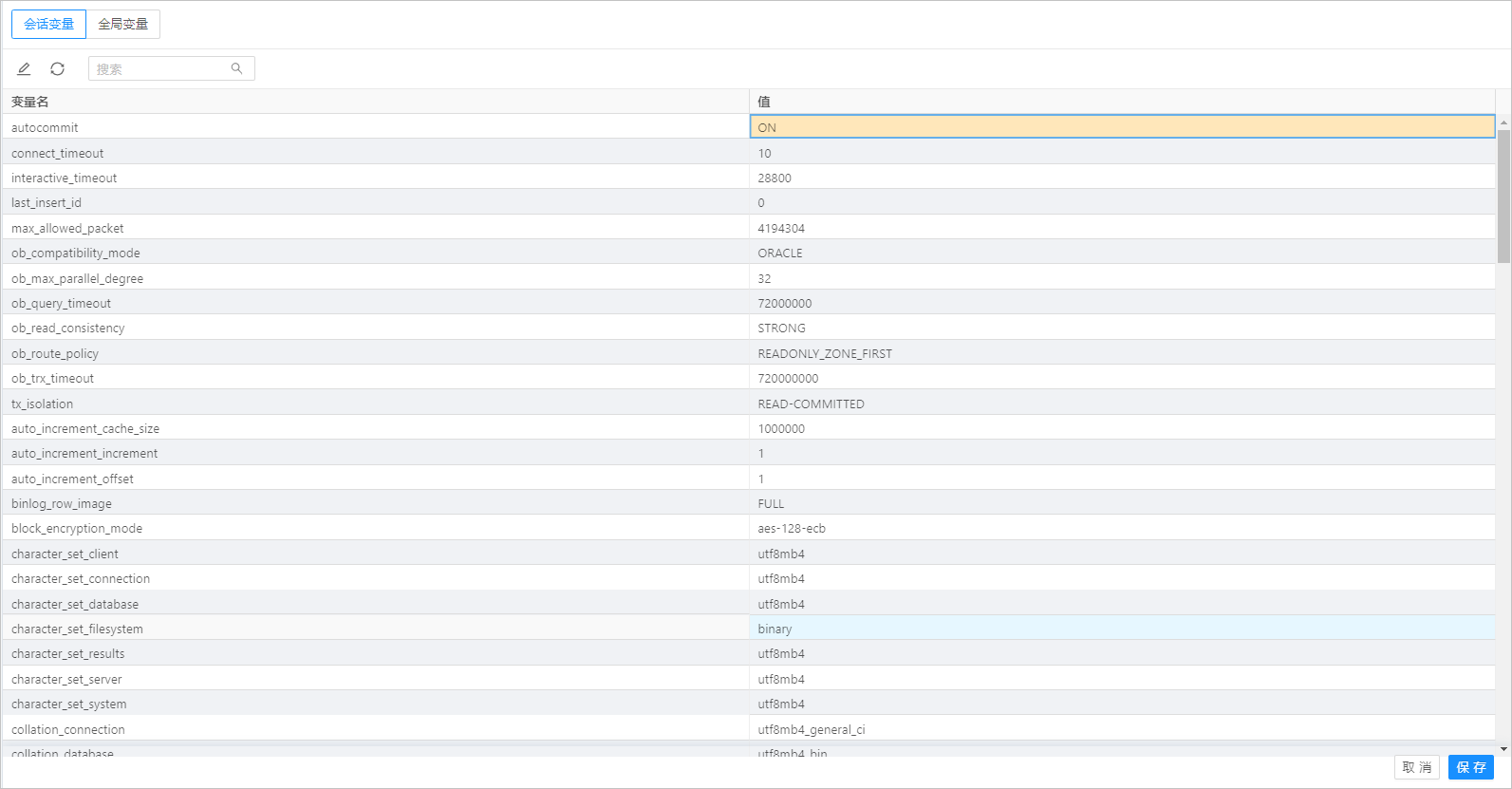Select the binlog_row_image FULL value
This screenshot has height=789, width=1512.
coord(1121,503)
